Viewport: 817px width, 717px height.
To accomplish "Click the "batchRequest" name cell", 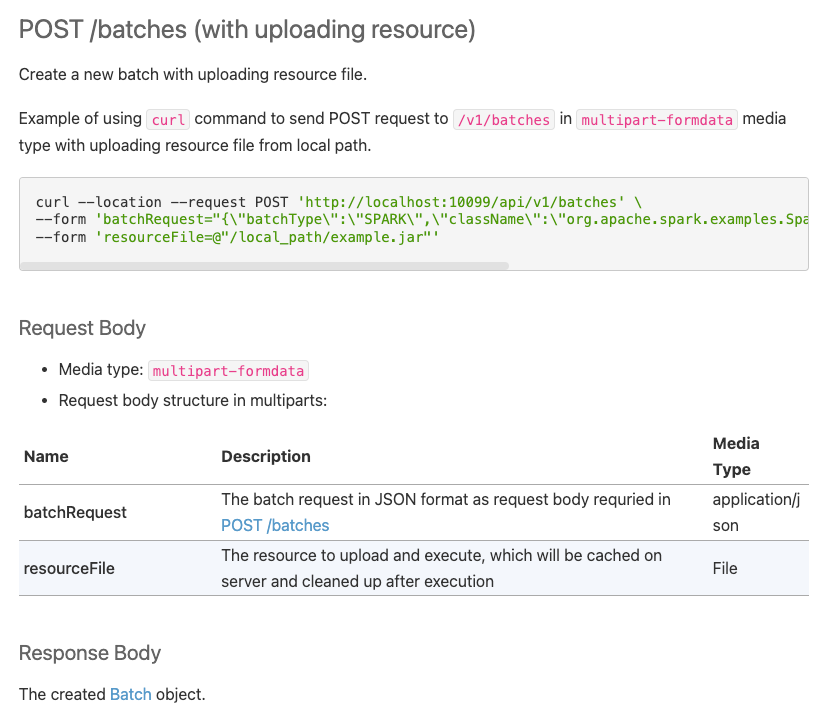I will click(x=75, y=512).
